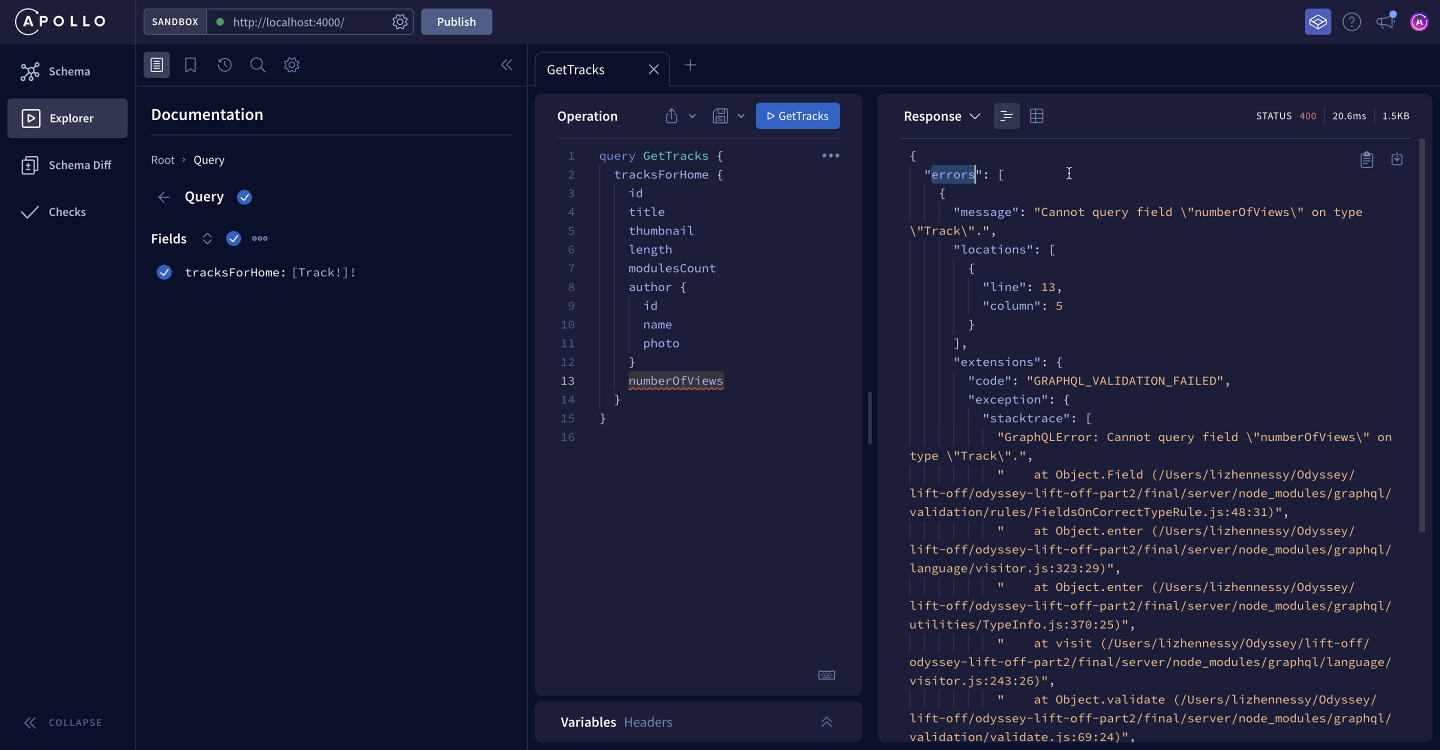
Task: Close the GetTracks tab
Action: point(653,70)
